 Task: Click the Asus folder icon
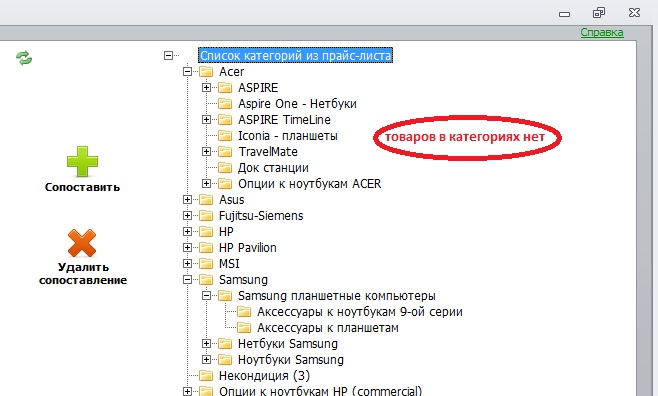point(206,200)
